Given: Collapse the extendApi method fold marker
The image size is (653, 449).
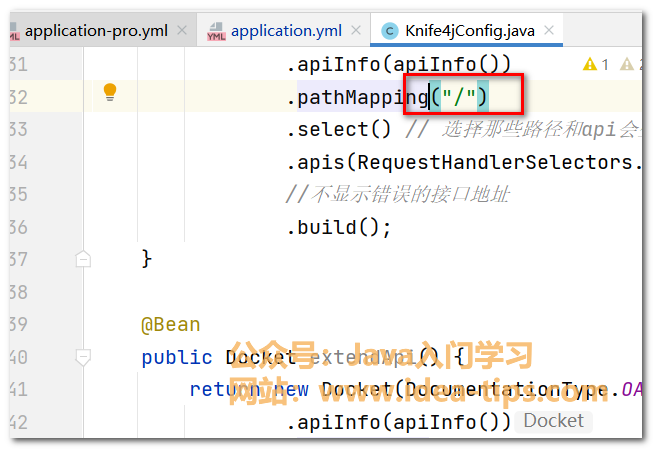Looking at the screenshot, I should coord(84,357).
